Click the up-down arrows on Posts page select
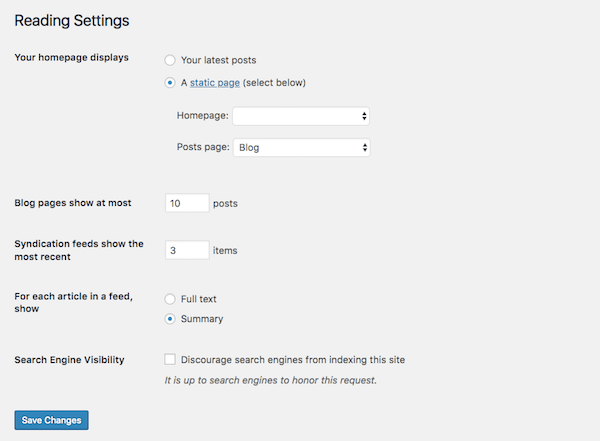The width and height of the screenshot is (600, 441). (364, 148)
